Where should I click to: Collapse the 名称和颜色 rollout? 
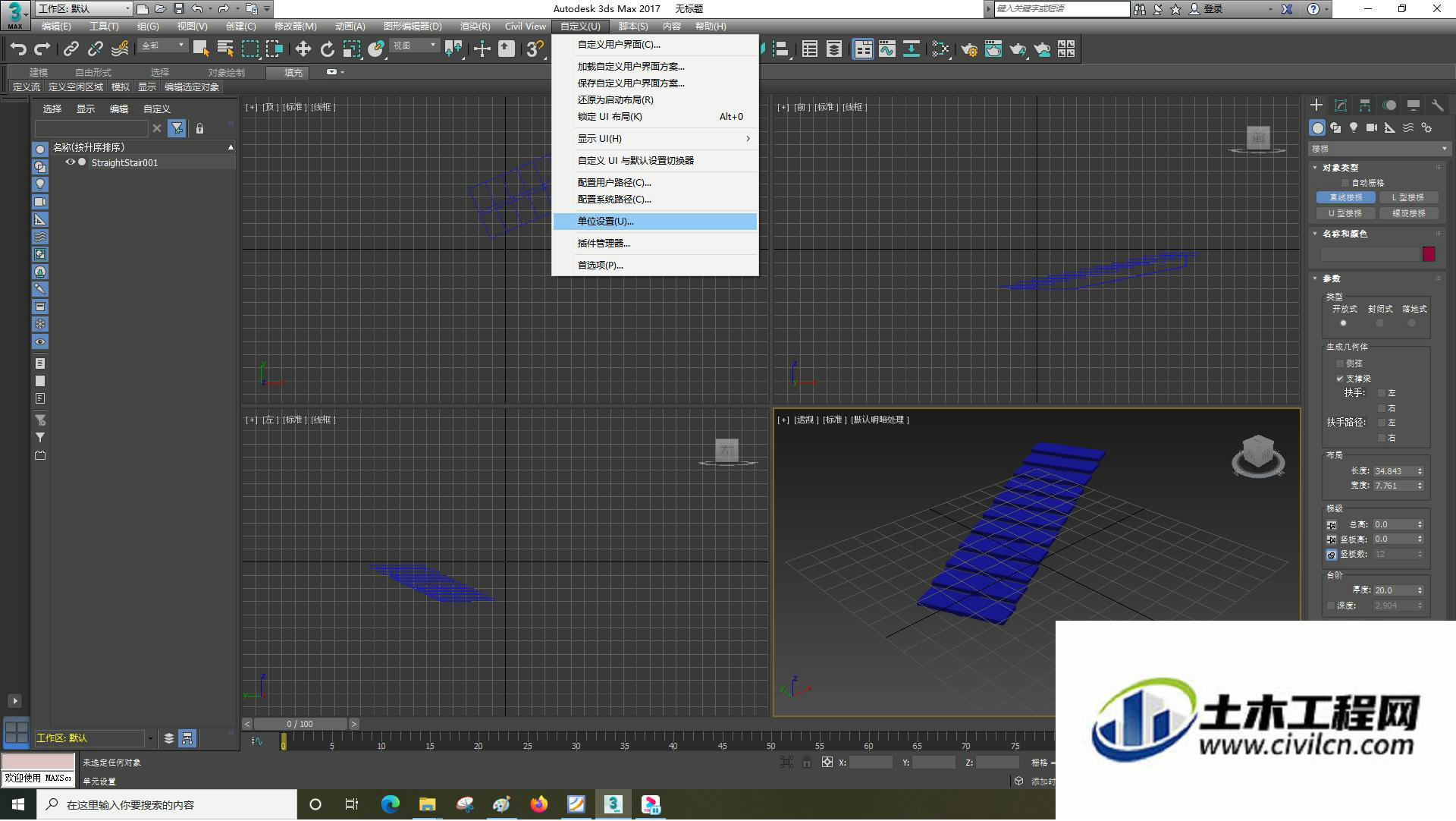(1344, 234)
